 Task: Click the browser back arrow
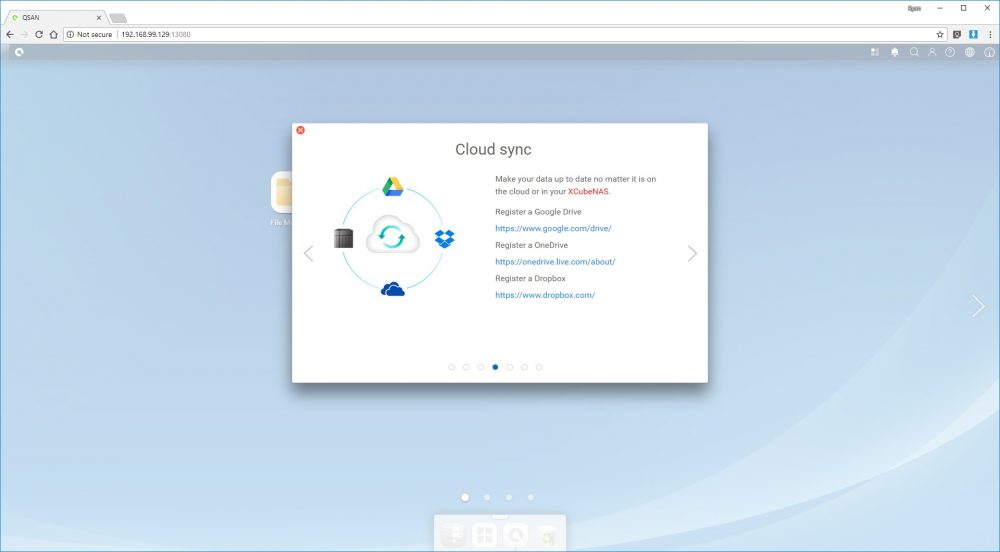(x=10, y=34)
